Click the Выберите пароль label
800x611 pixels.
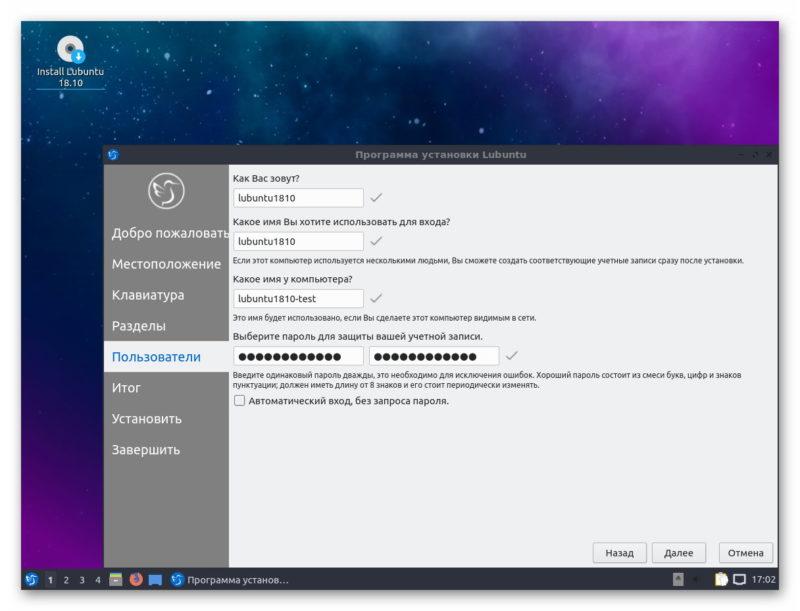pyautogui.click(x=358, y=337)
